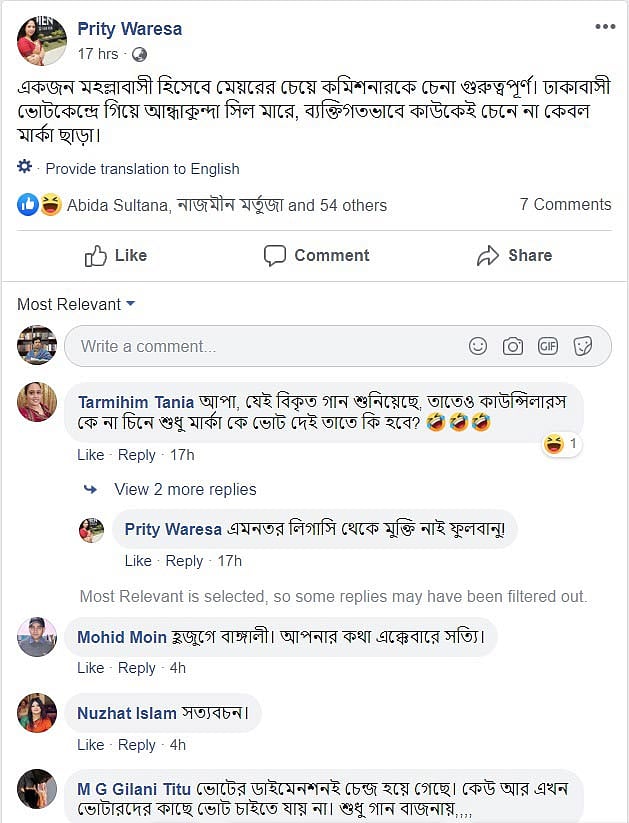
Task: Click the Share button on post
Action: (514, 256)
